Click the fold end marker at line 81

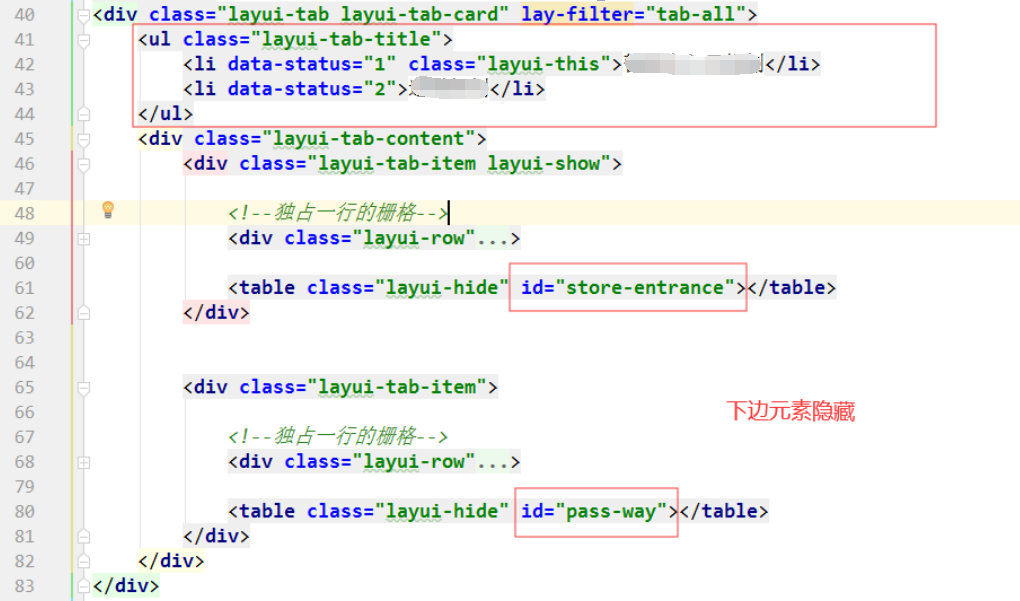tap(84, 537)
